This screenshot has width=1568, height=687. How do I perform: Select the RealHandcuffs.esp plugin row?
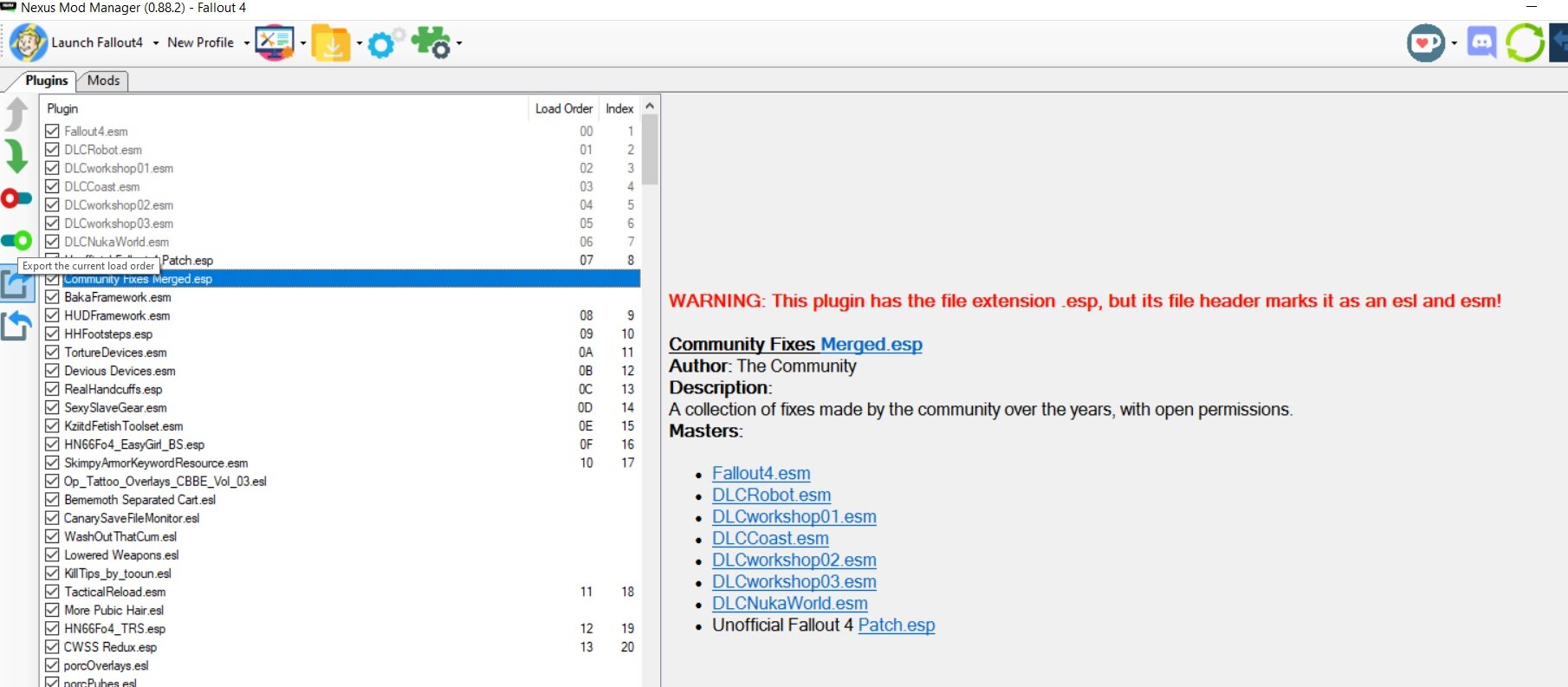[342, 389]
